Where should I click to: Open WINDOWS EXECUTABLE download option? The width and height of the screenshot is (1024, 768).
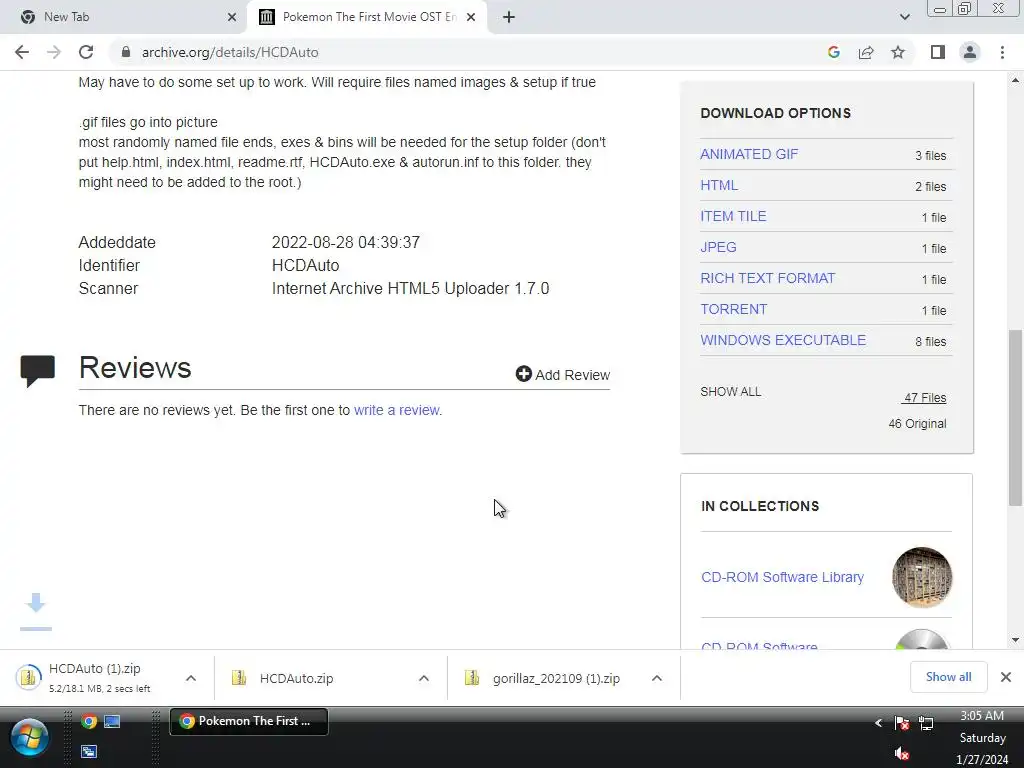click(x=783, y=340)
